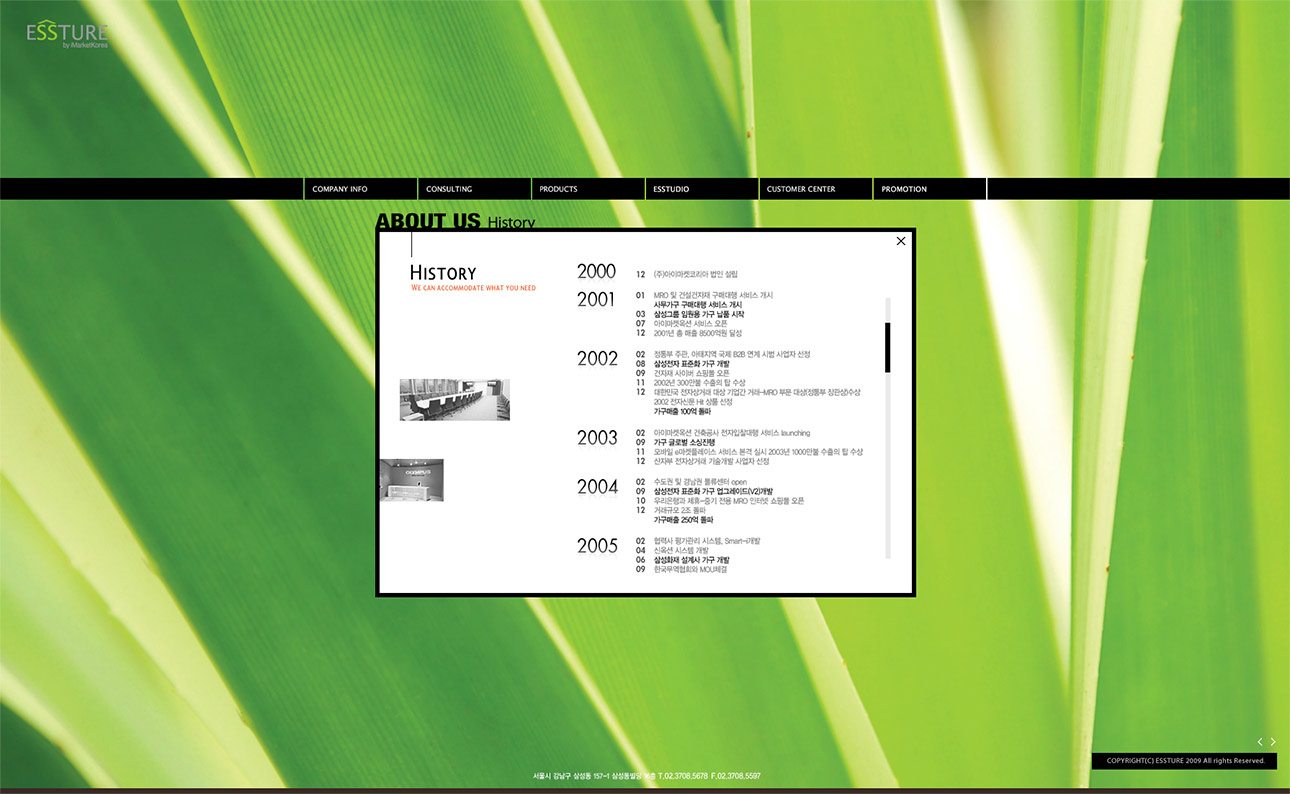The height and width of the screenshot is (794, 1290).
Task: Go to next background with right arrow
Action: (1273, 742)
